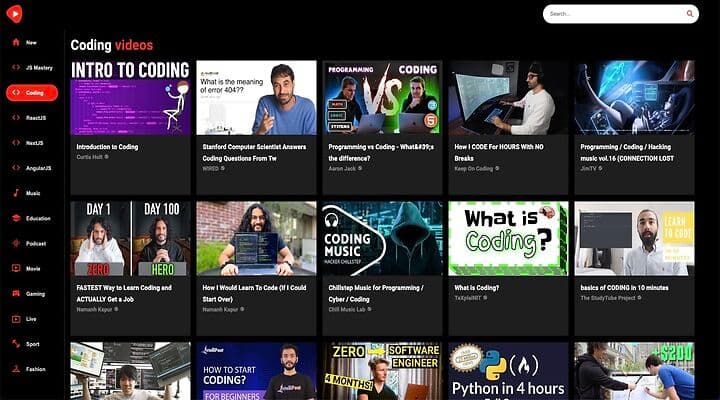Click the Gaming controller icon
This screenshot has height=400, width=720.
(16, 293)
